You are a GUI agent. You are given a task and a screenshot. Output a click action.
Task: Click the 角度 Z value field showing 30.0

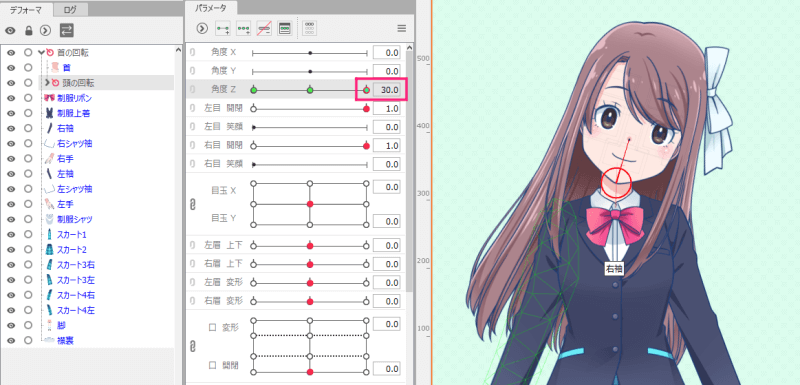[x=386, y=90]
